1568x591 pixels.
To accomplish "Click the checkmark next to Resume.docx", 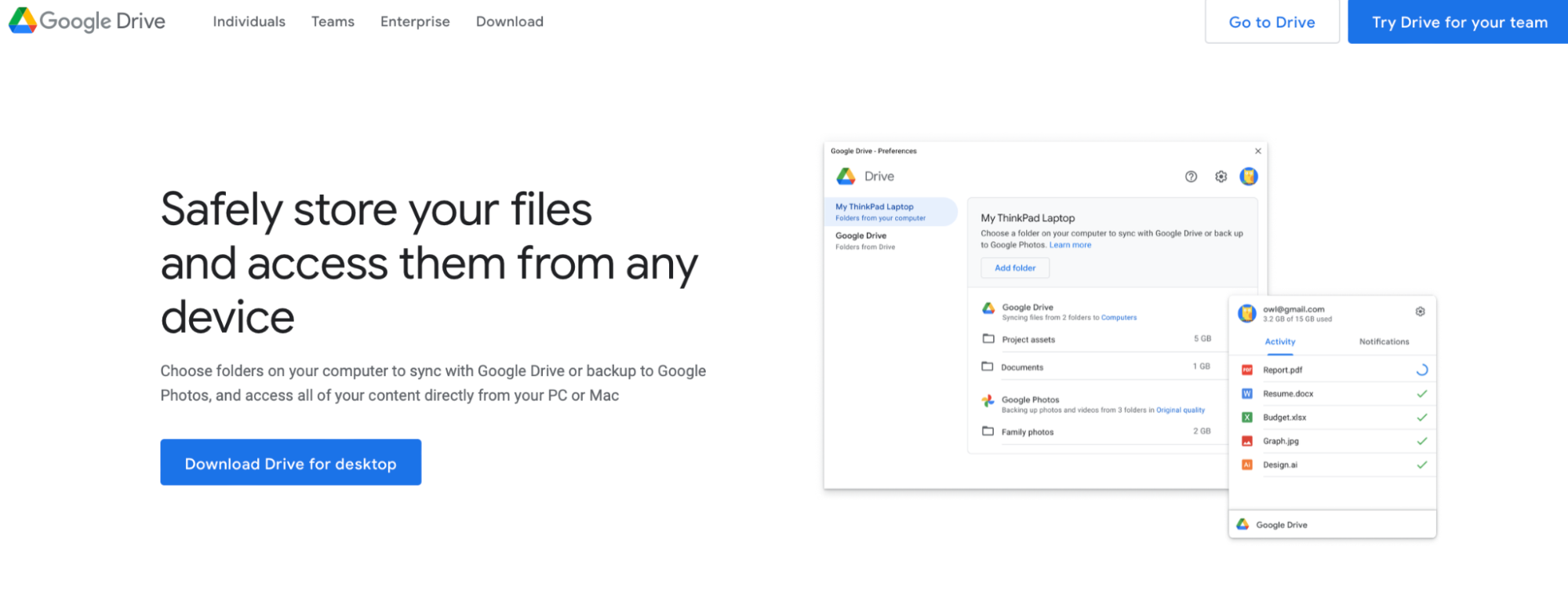I will [x=1422, y=393].
